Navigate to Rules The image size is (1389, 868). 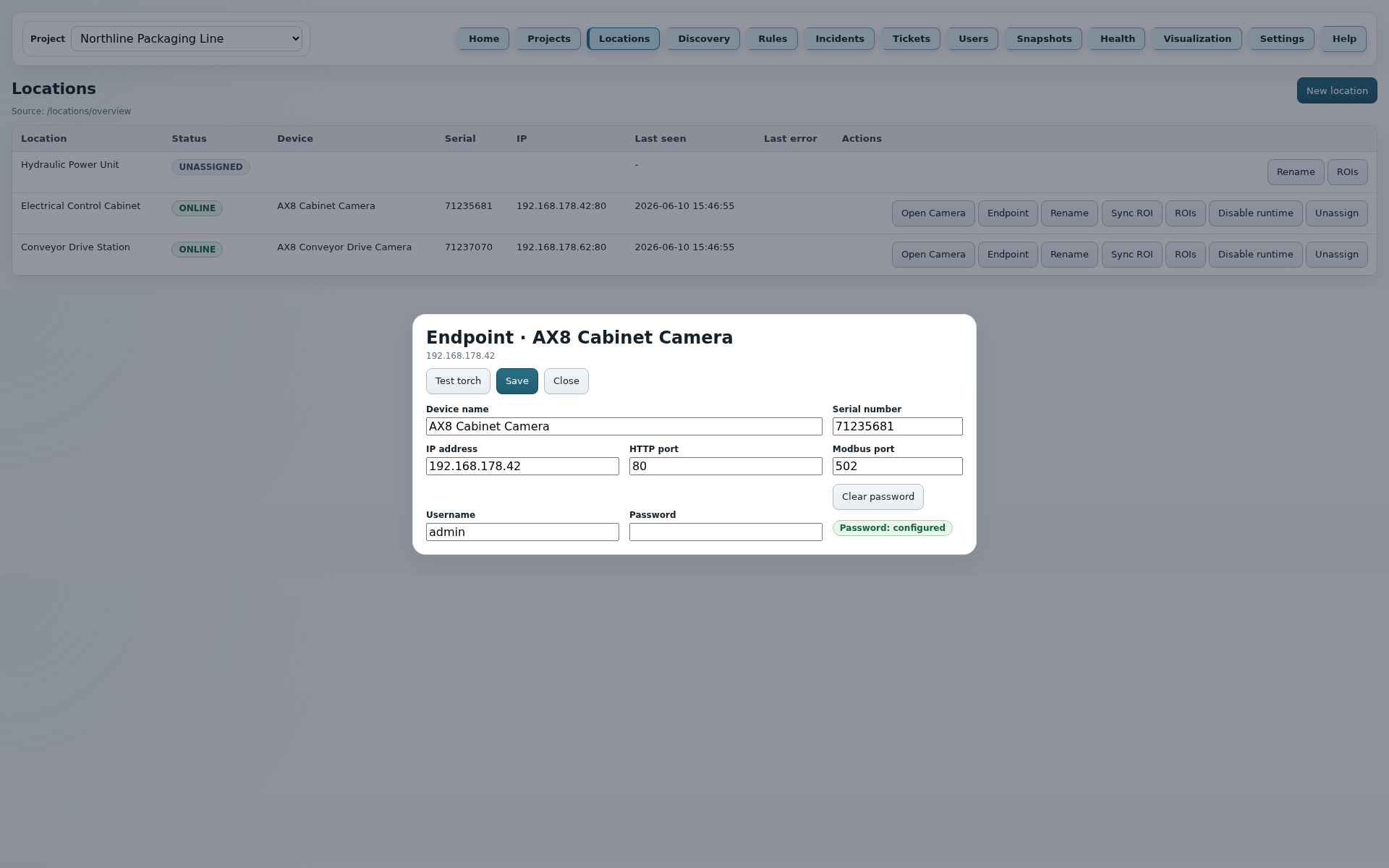pos(772,39)
